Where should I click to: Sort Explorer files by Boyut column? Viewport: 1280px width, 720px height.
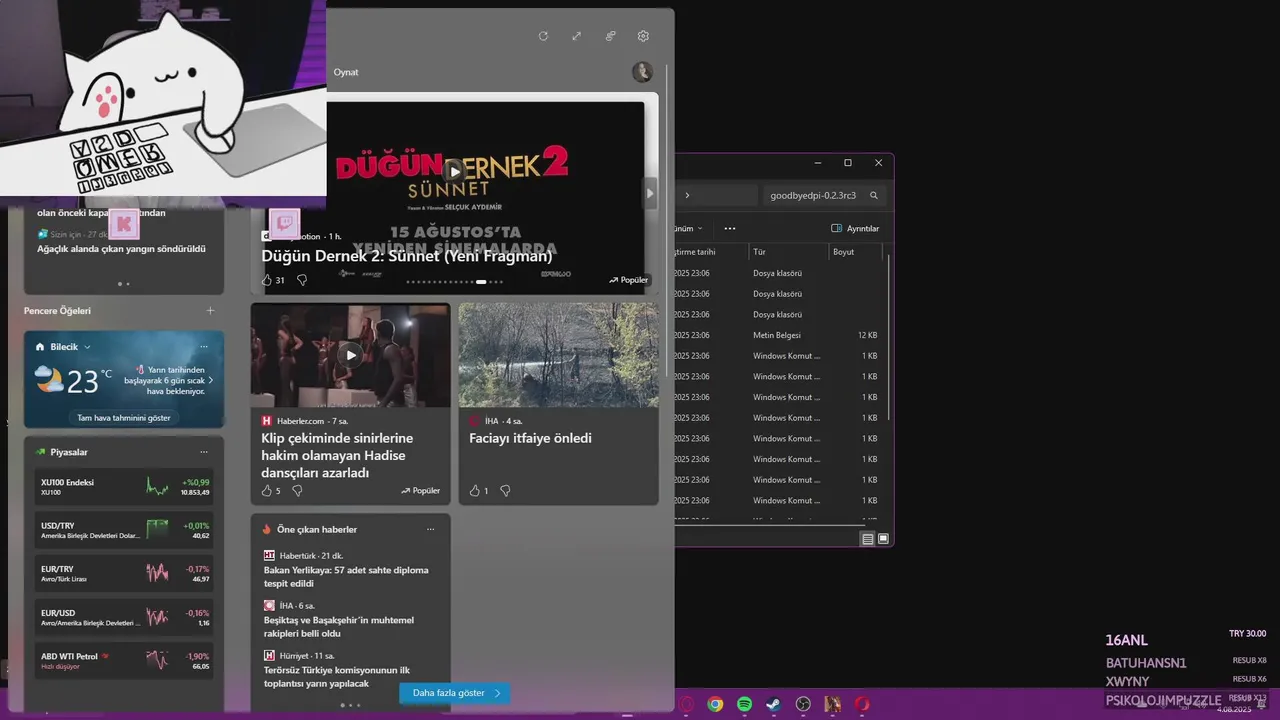point(855,252)
